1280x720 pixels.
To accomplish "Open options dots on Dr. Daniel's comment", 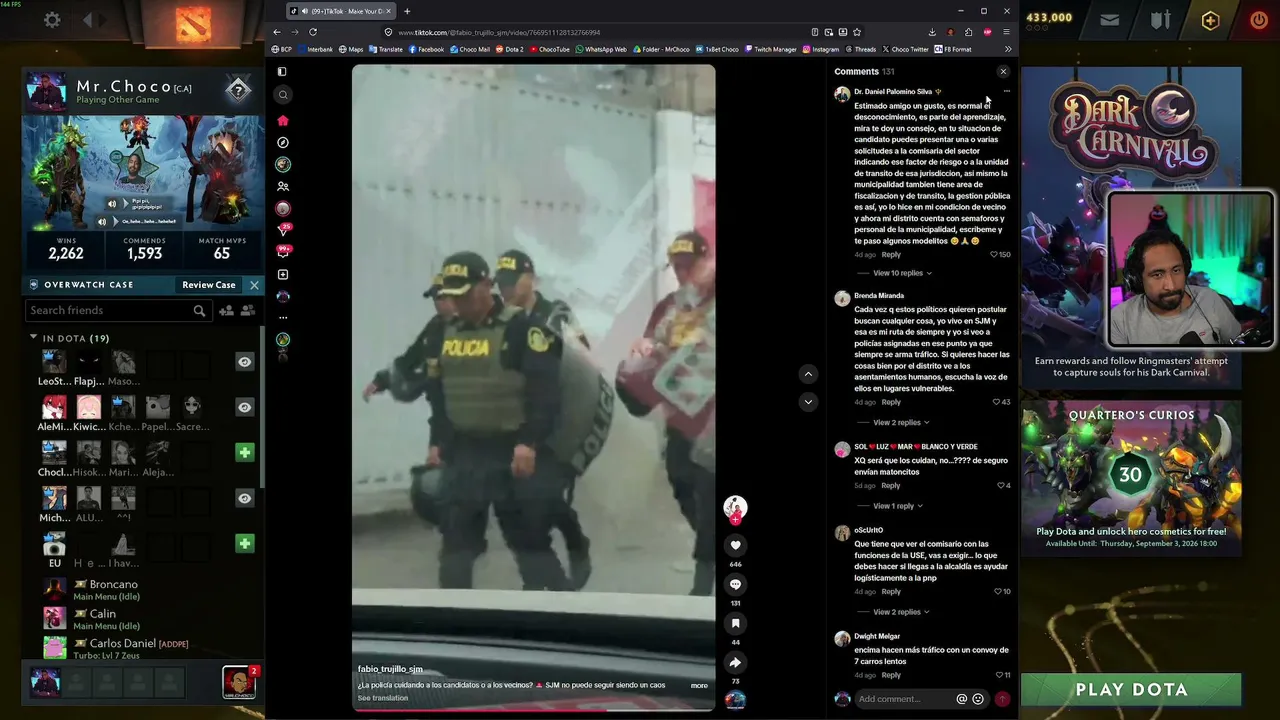I will point(1006,92).
